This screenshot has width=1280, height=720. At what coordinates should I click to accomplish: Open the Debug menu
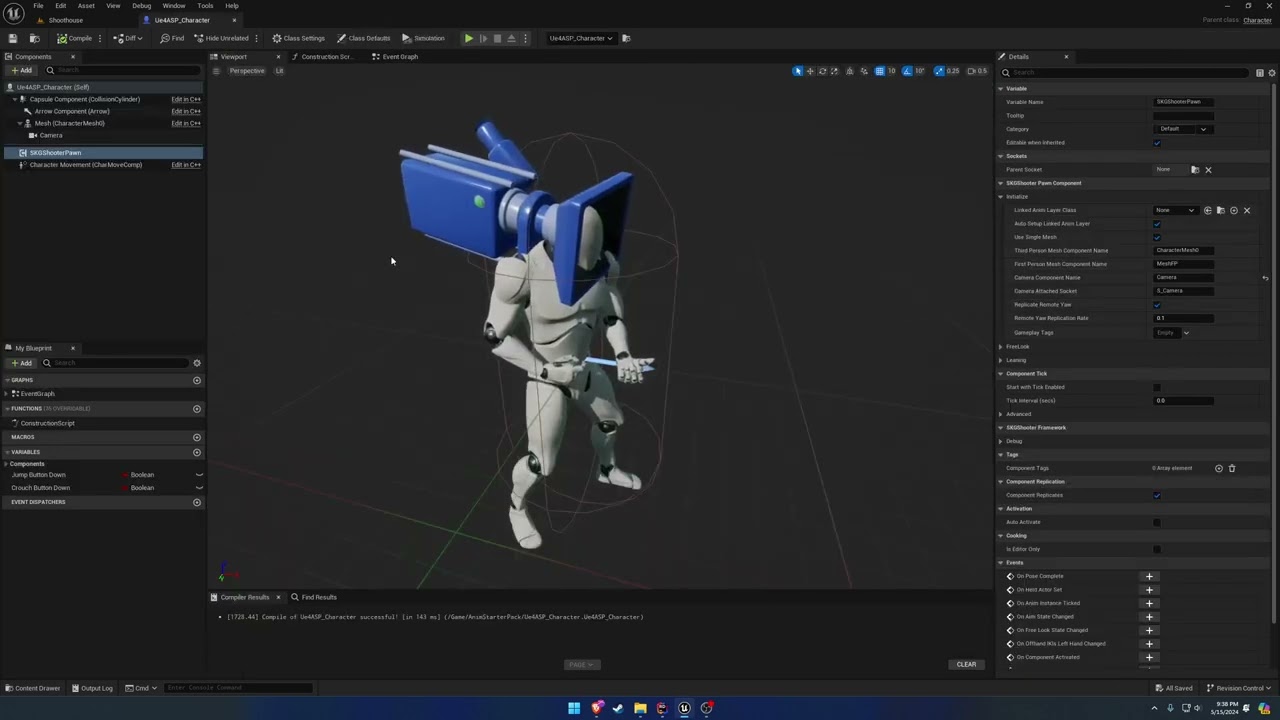tap(142, 6)
